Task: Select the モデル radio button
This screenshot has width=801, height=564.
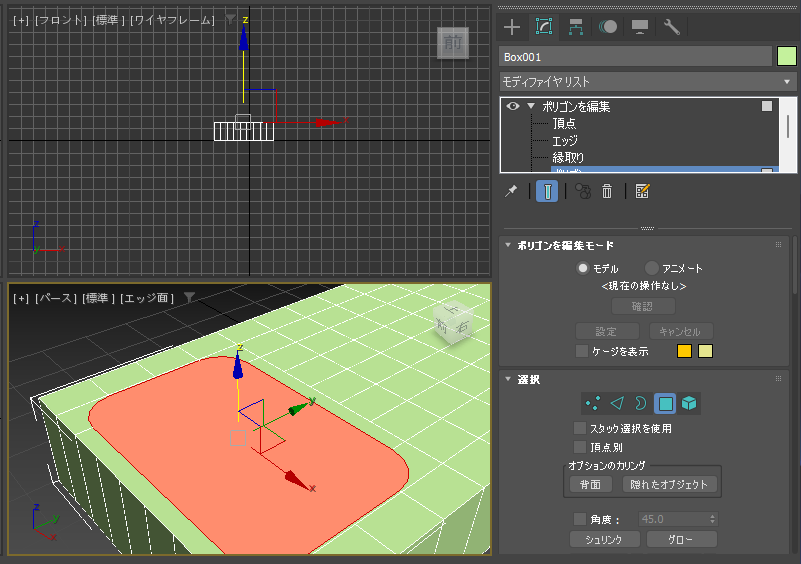Action: (x=582, y=268)
